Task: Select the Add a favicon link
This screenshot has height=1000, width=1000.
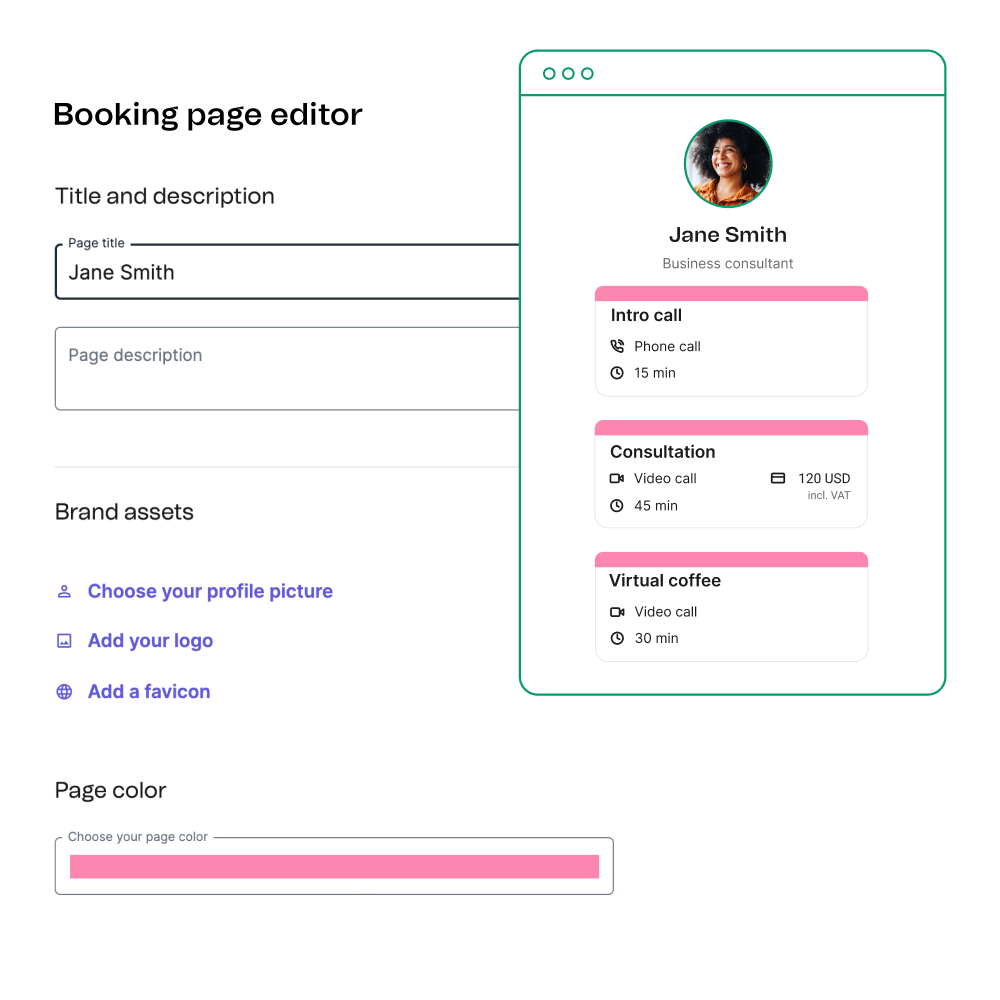Action: 149,692
